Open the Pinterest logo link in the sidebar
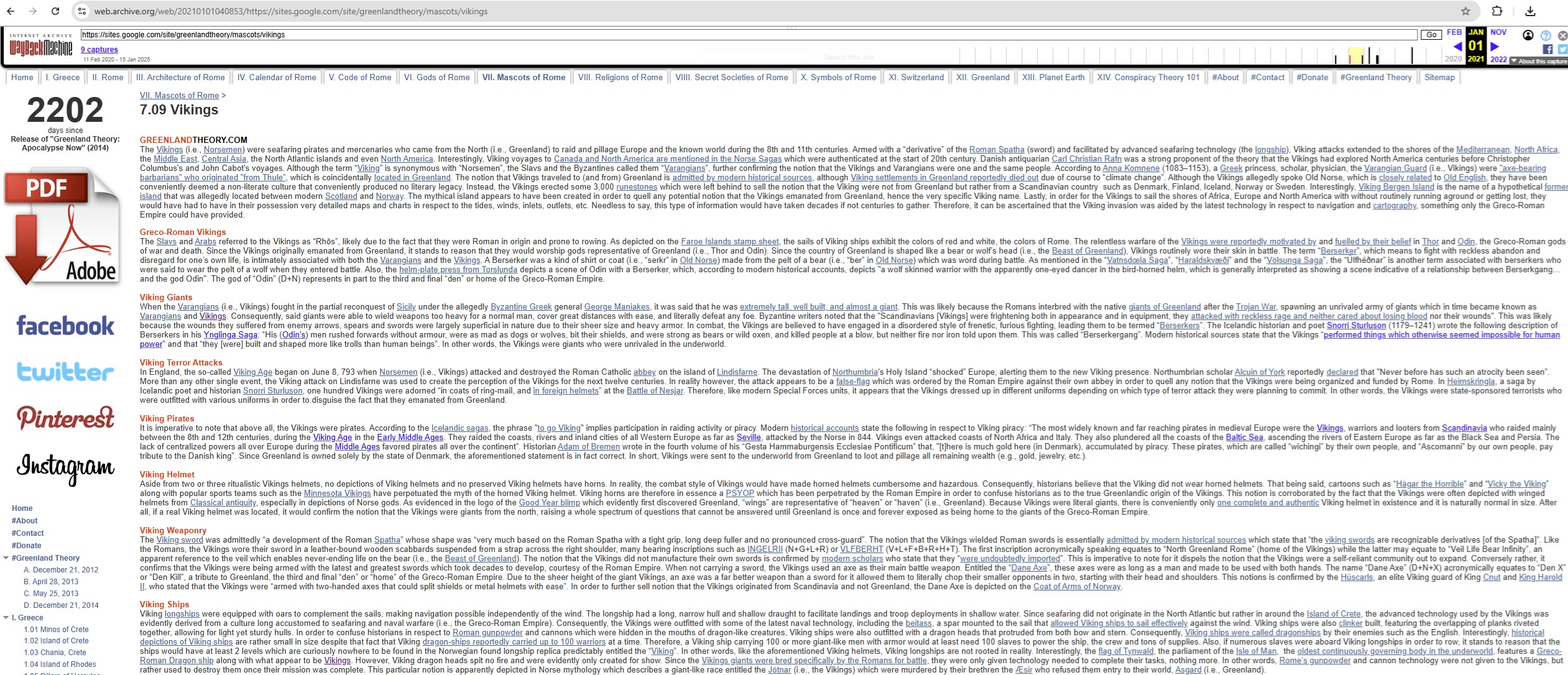The height and width of the screenshot is (675, 1568). pos(65,418)
